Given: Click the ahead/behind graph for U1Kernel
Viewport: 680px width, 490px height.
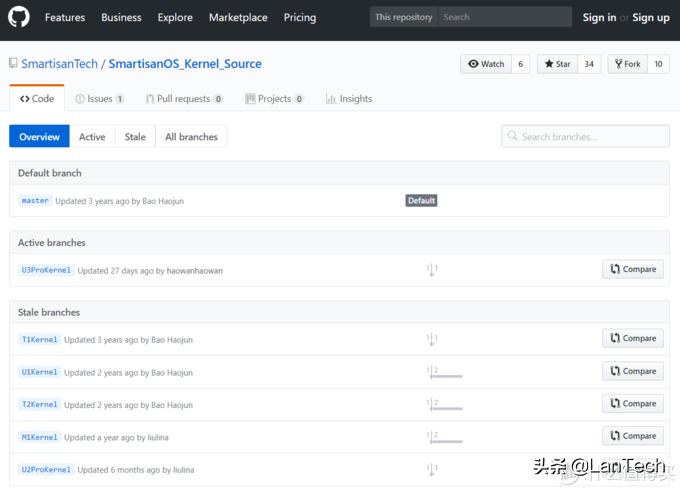Looking at the screenshot, I should pyautogui.click(x=445, y=372).
